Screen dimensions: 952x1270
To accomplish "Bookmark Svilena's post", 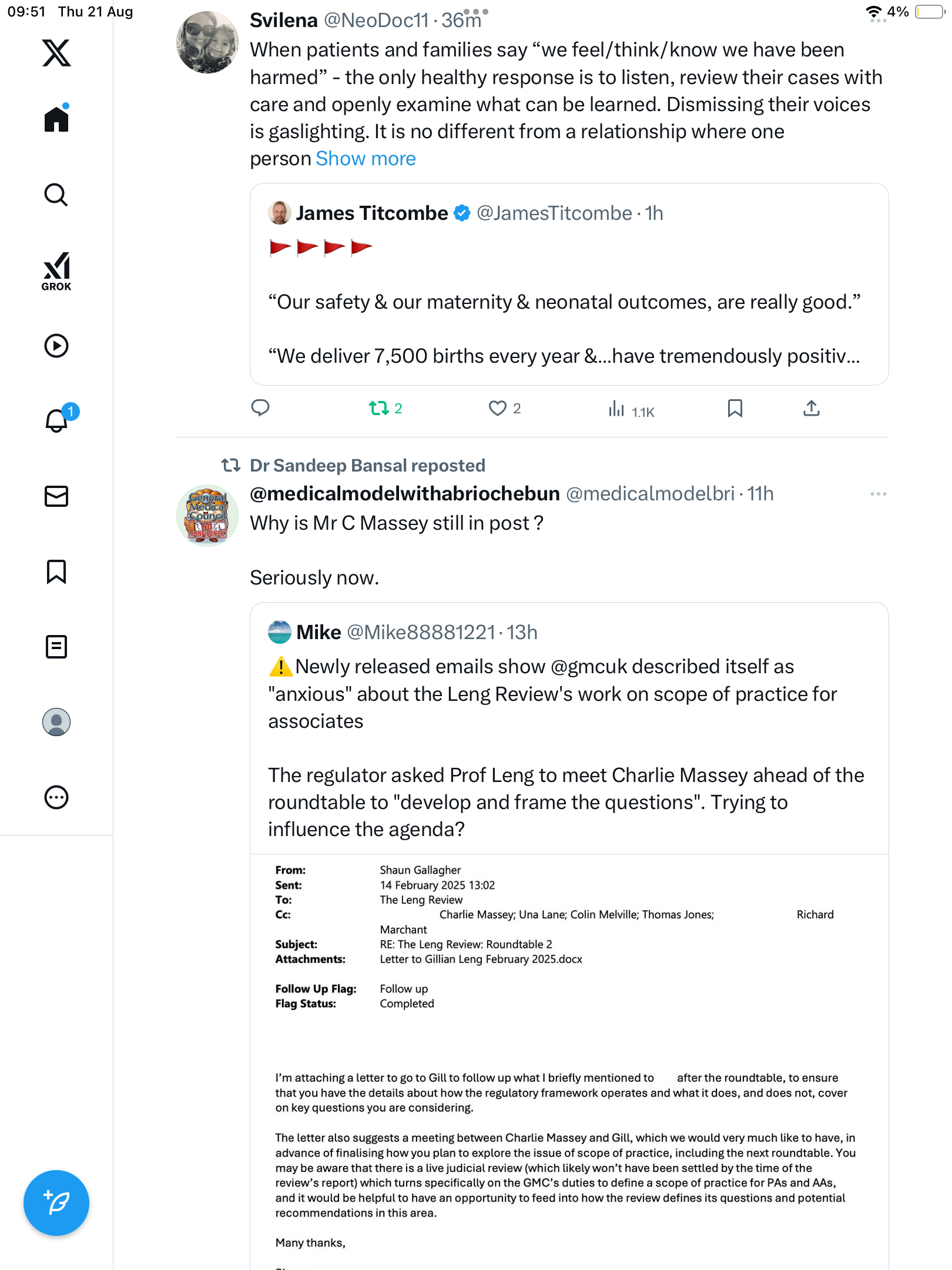I will (x=735, y=408).
